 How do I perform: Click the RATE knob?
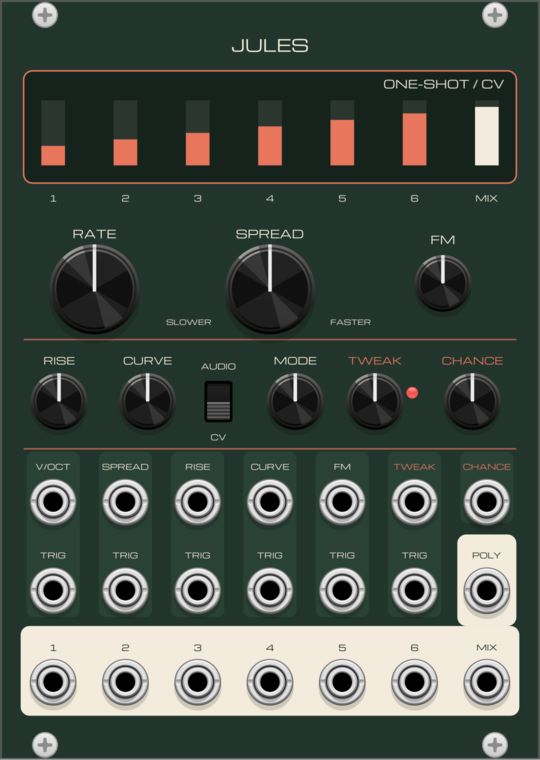click(x=95, y=289)
